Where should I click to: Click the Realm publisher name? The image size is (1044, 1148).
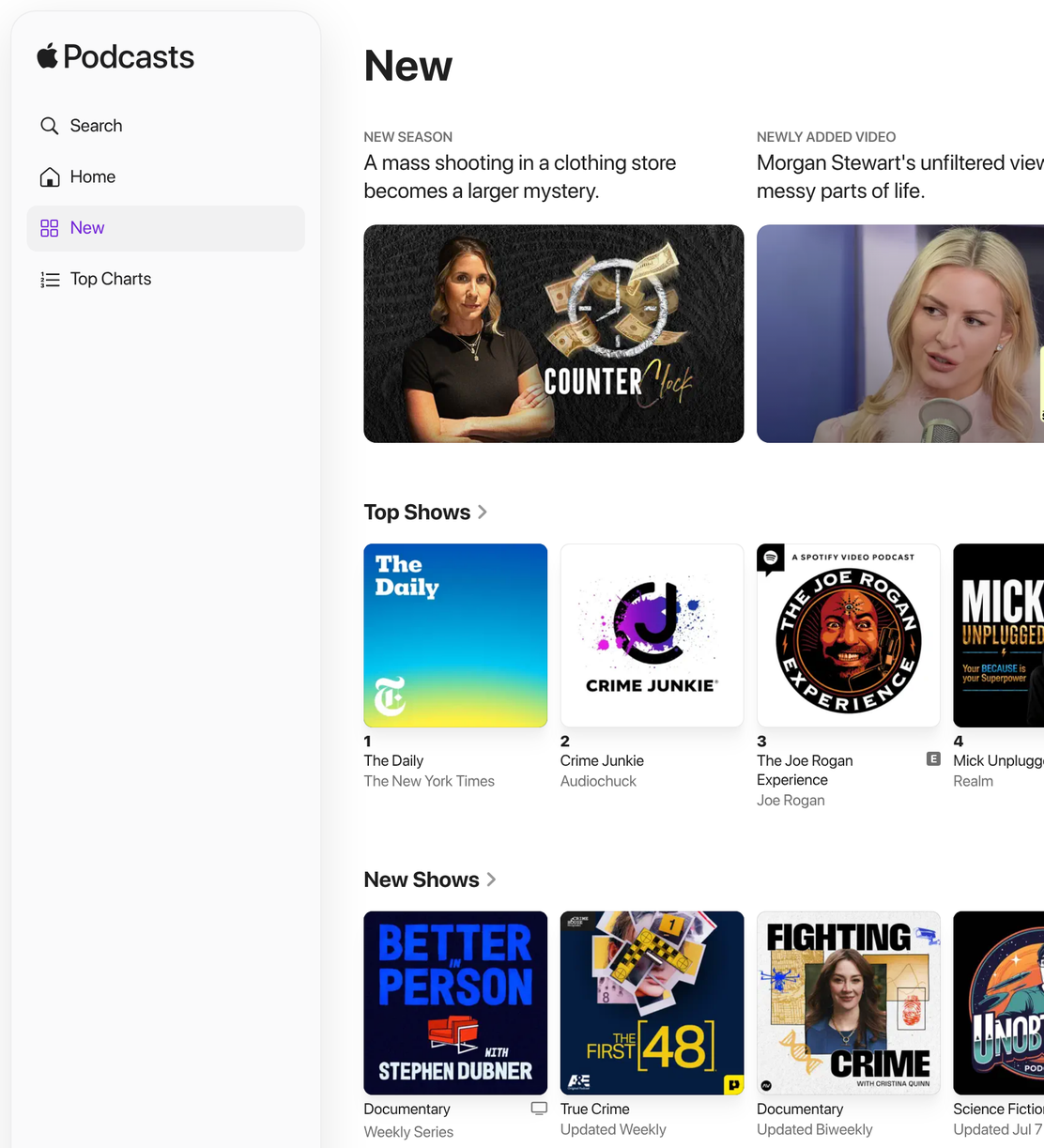pos(973,781)
